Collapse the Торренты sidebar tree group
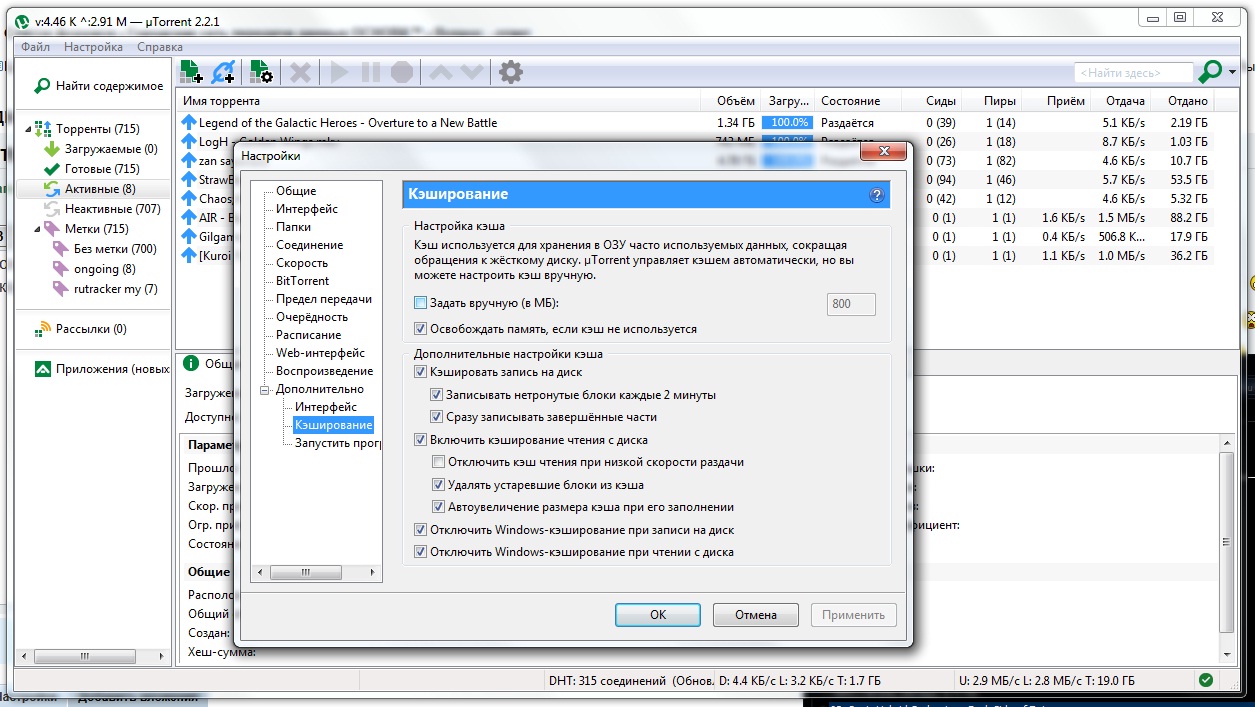 [27, 129]
